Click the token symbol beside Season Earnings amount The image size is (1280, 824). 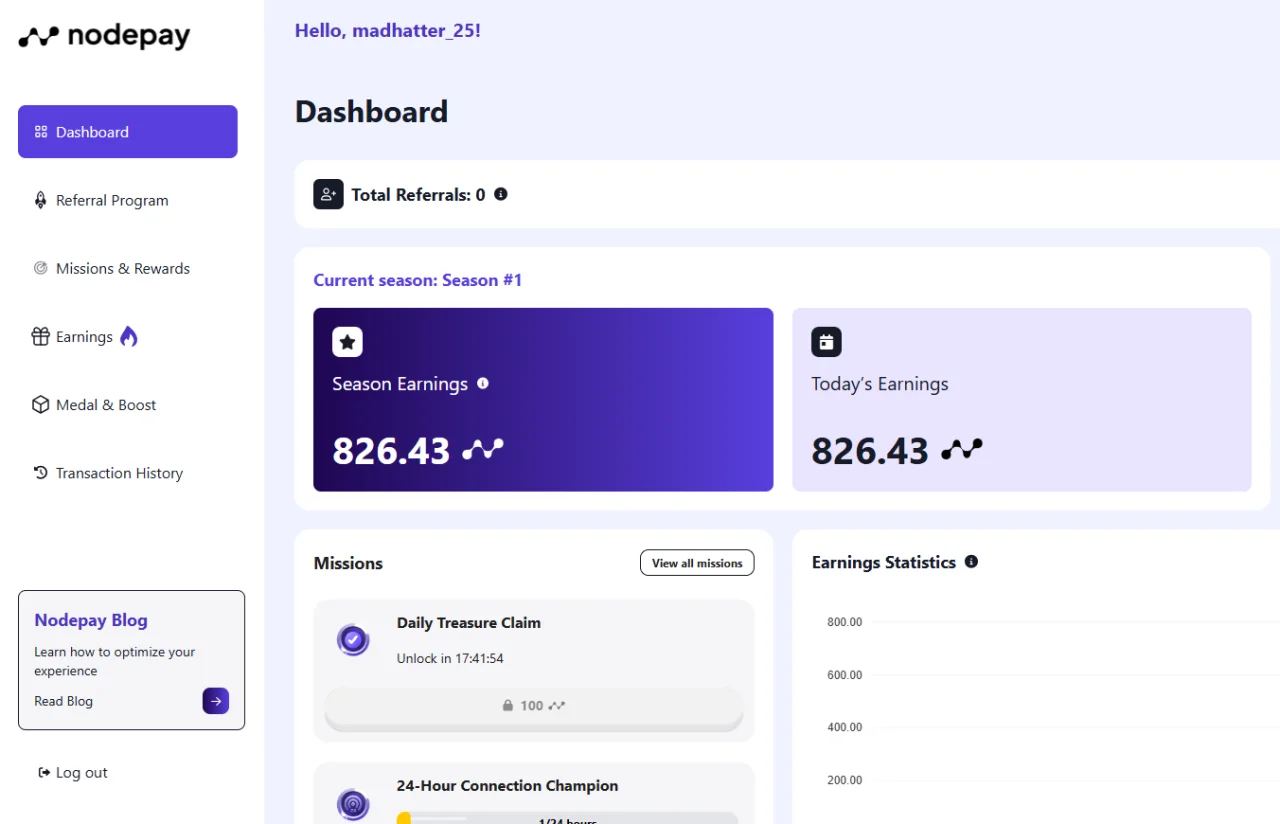tap(483, 450)
